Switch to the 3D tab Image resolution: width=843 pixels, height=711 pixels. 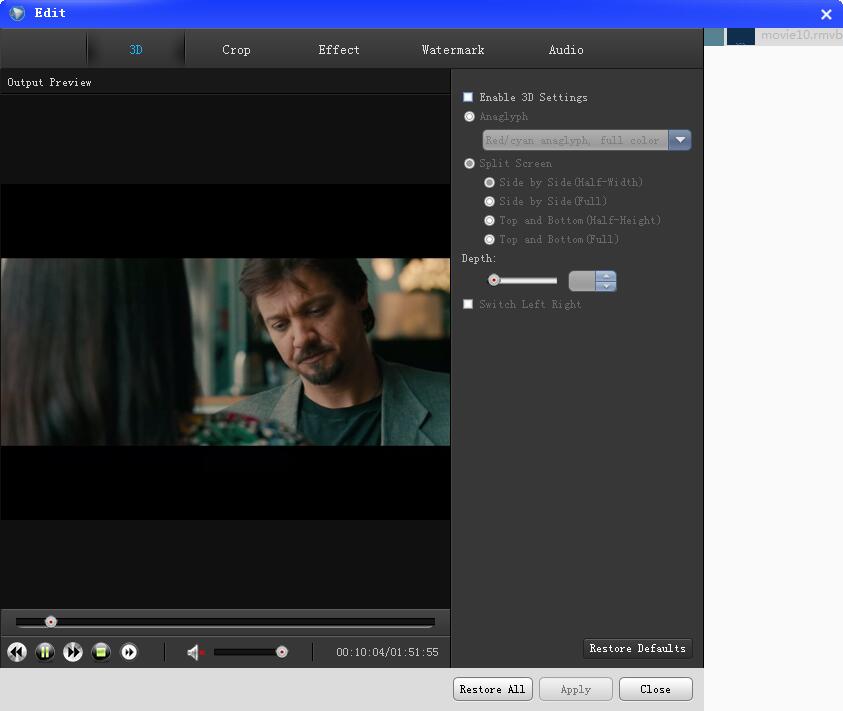135,49
